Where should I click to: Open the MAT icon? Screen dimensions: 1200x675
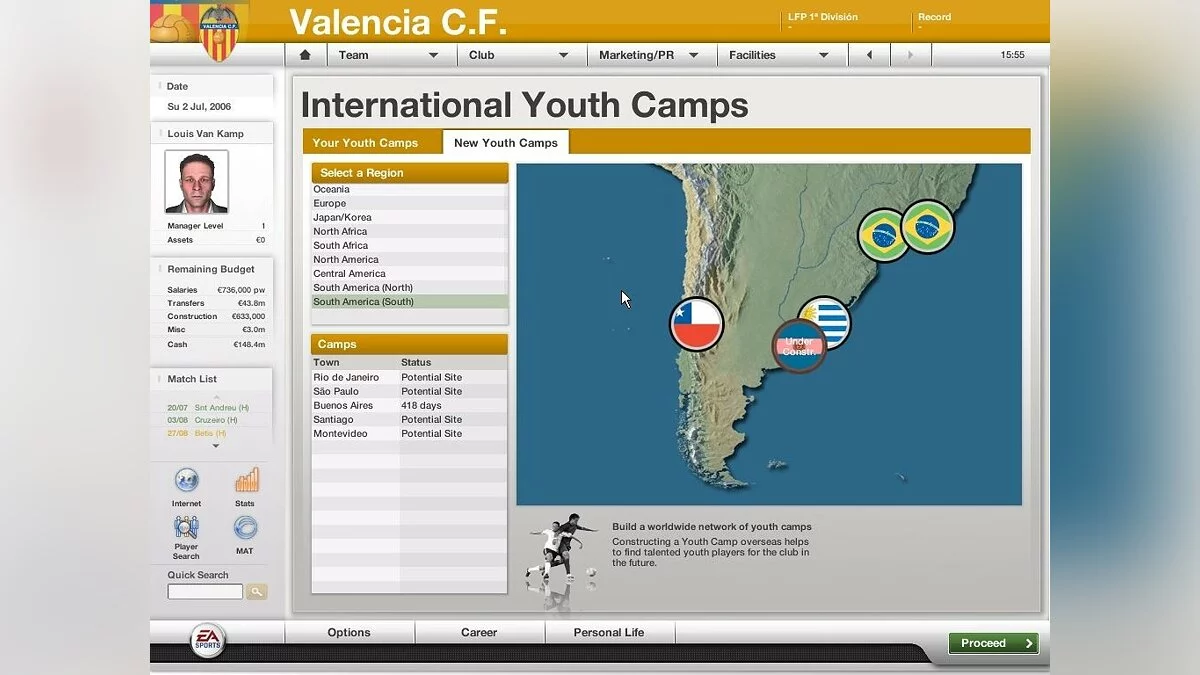tap(245, 527)
